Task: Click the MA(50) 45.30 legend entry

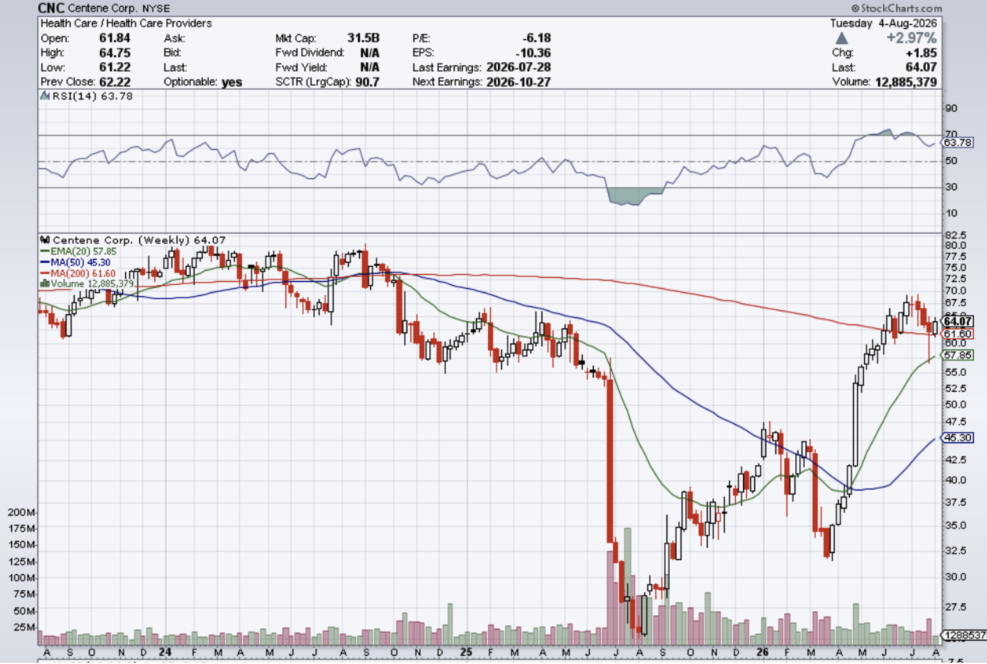Action: [80, 262]
